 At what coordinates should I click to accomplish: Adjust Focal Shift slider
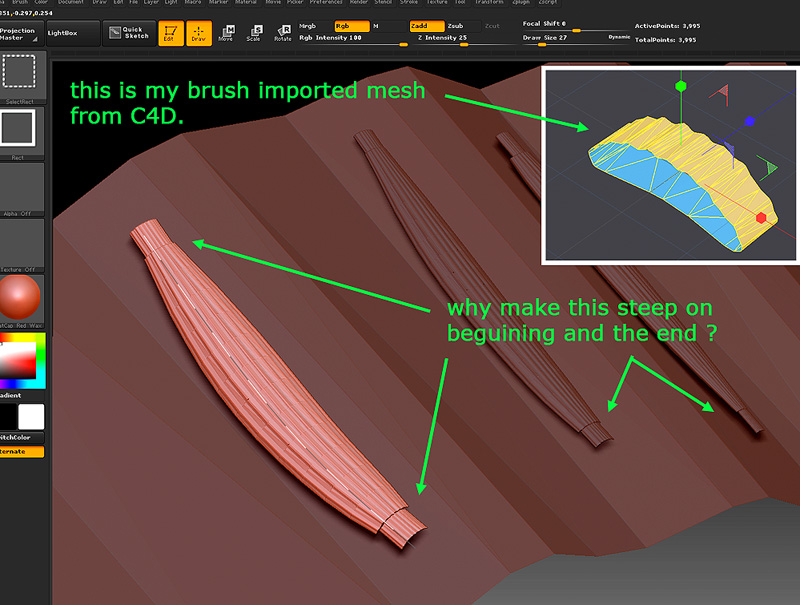click(x=577, y=26)
